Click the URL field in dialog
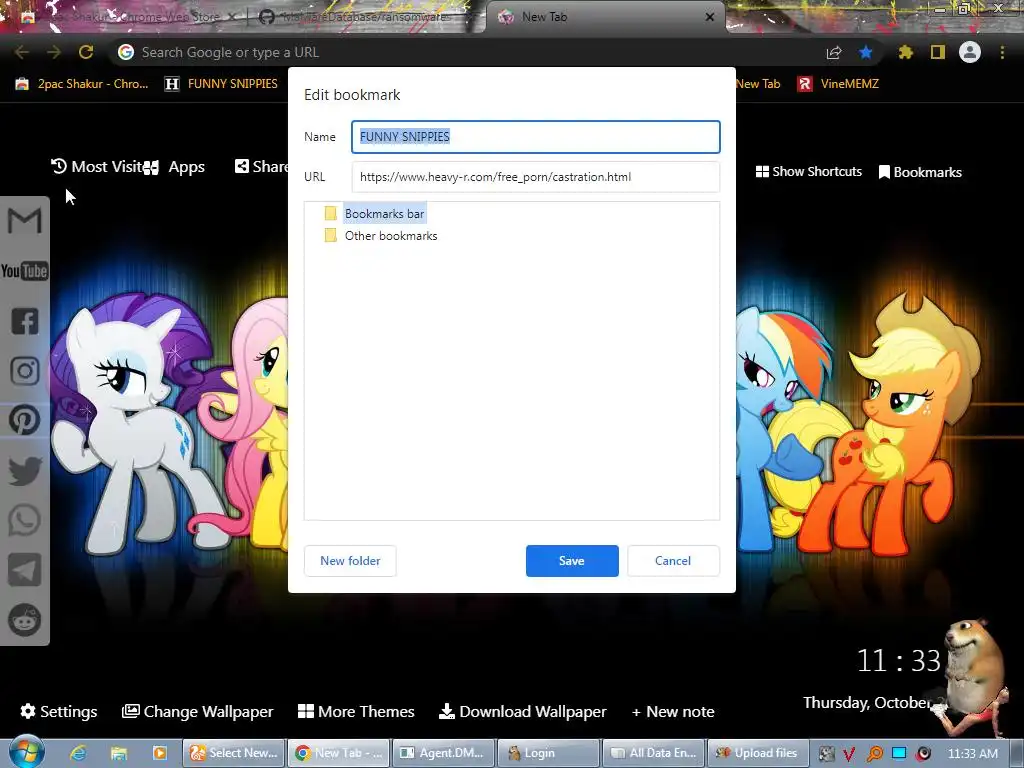 pos(536,177)
